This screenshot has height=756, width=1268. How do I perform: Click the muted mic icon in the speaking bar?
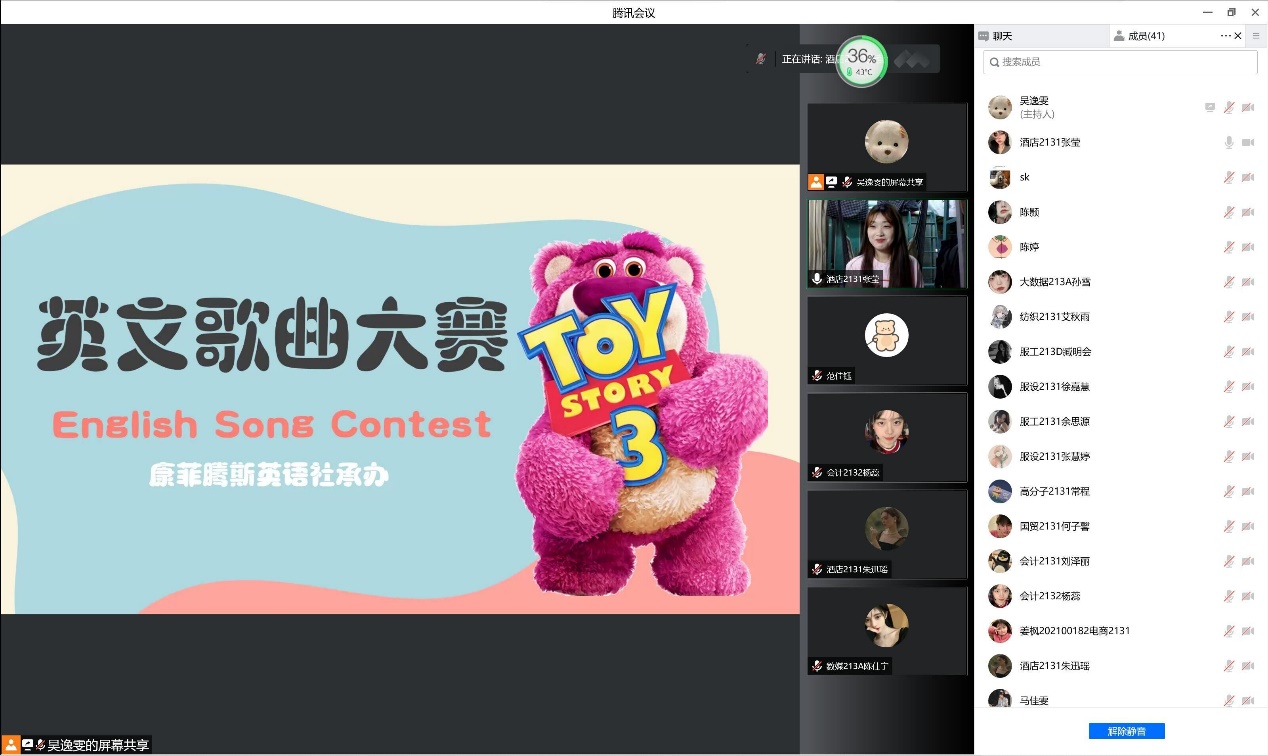[762, 59]
